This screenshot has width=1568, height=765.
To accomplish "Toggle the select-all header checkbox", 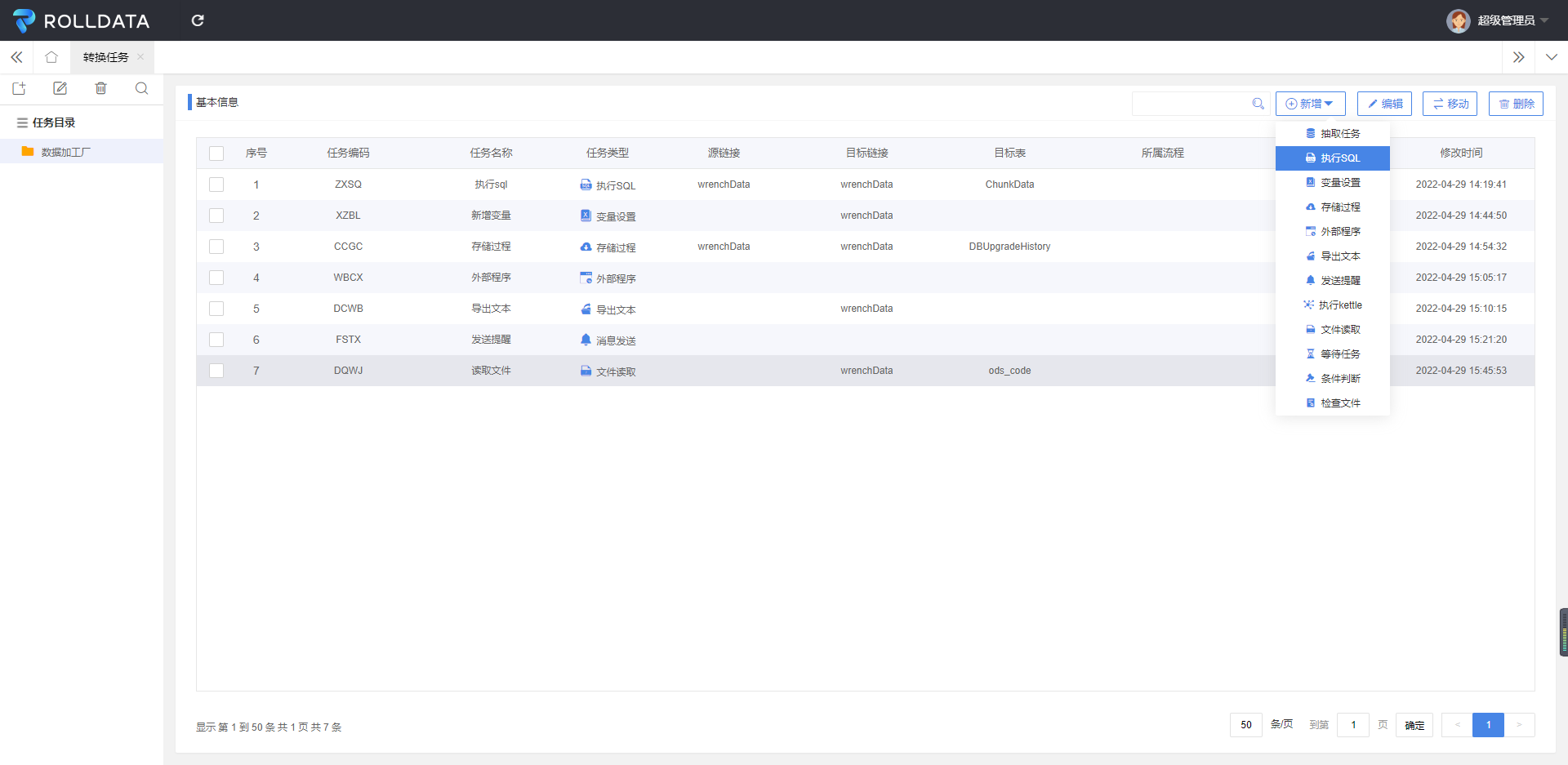I will tap(216, 153).
